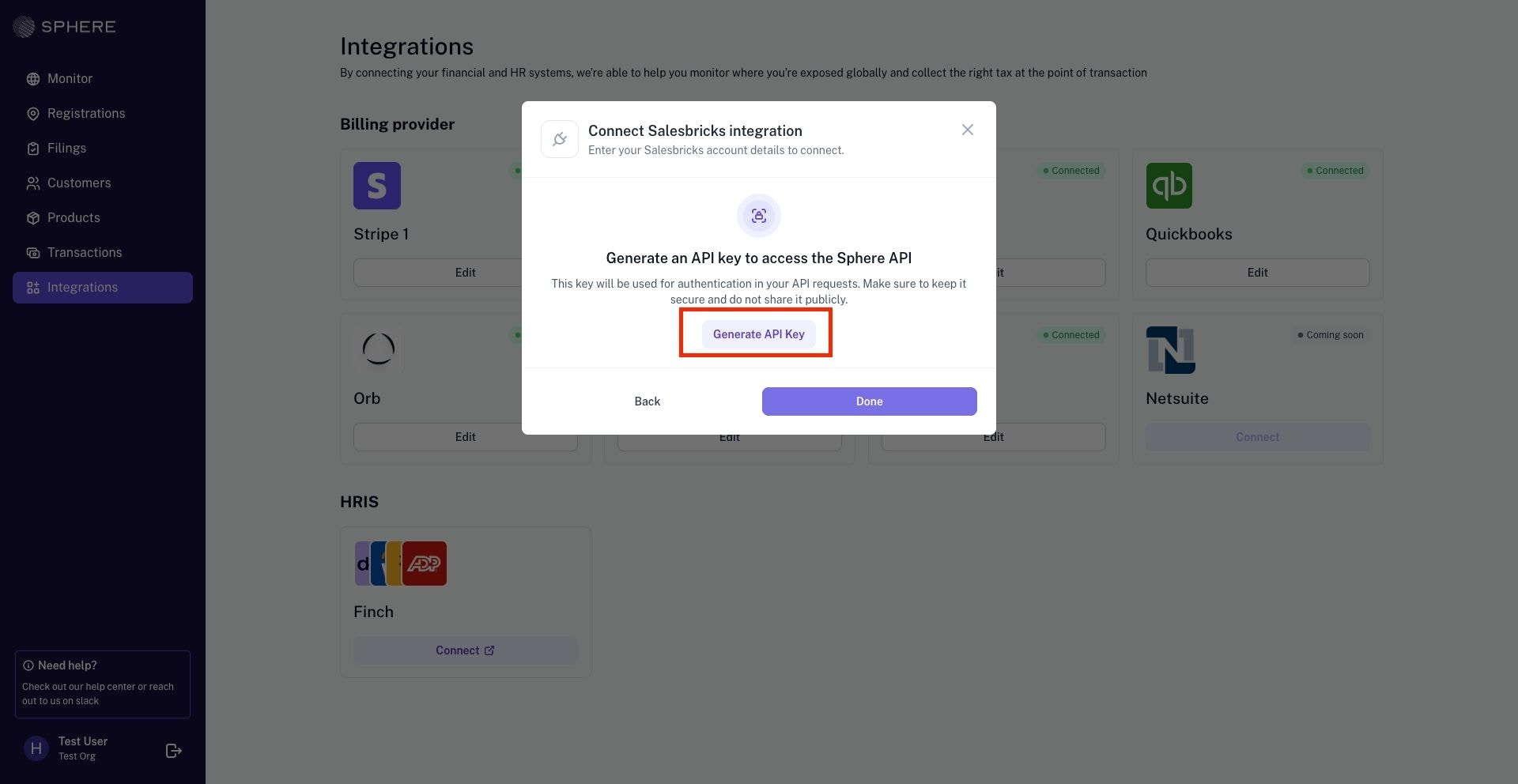Click the Done button
This screenshot has height=784, width=1518.
click(x=869, y=401)
